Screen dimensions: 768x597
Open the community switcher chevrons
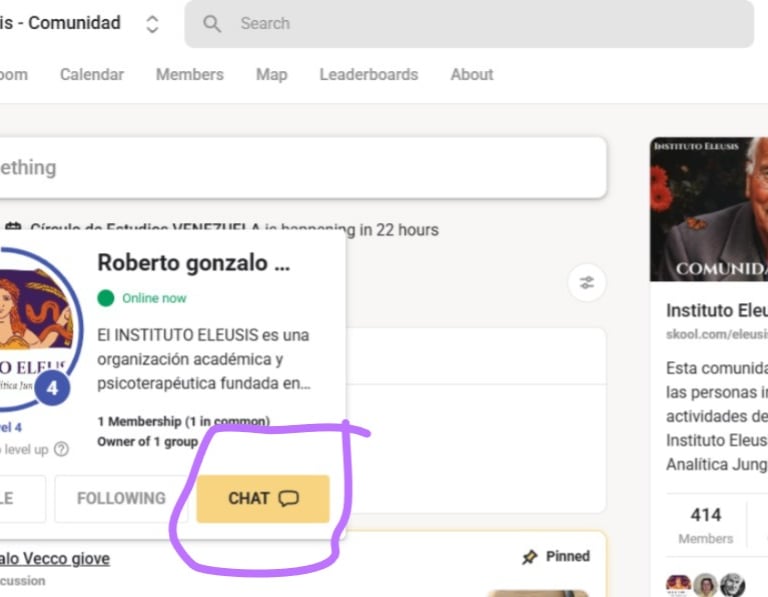152,24
